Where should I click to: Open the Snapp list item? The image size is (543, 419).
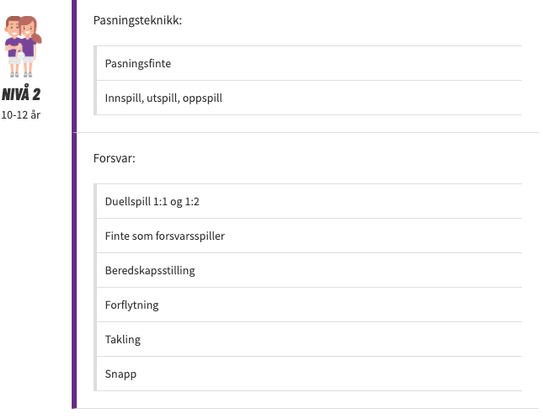point(309,374)
